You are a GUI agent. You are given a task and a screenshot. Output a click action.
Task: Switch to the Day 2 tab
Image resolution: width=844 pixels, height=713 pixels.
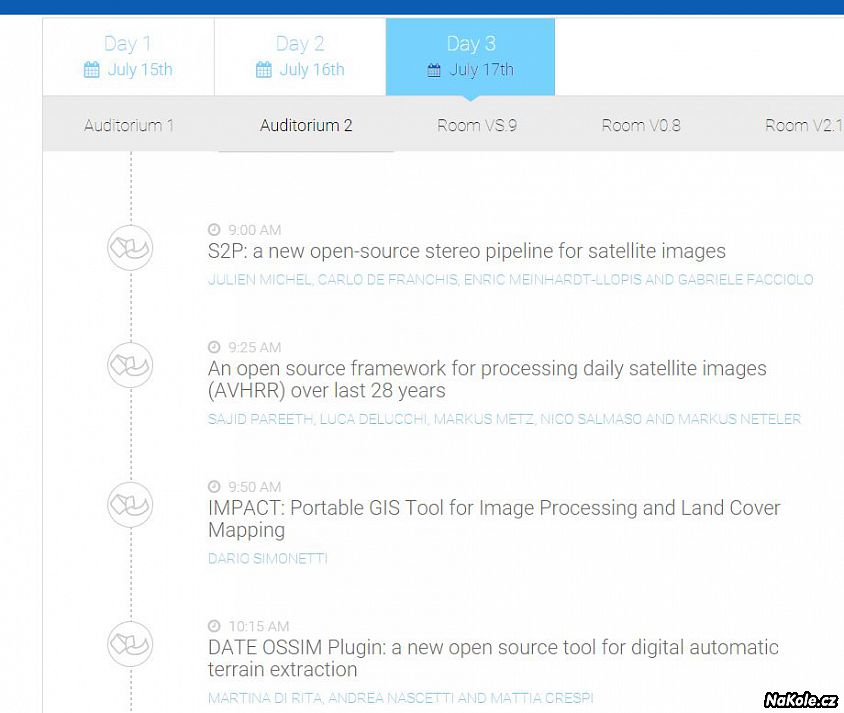pos(300,56)
